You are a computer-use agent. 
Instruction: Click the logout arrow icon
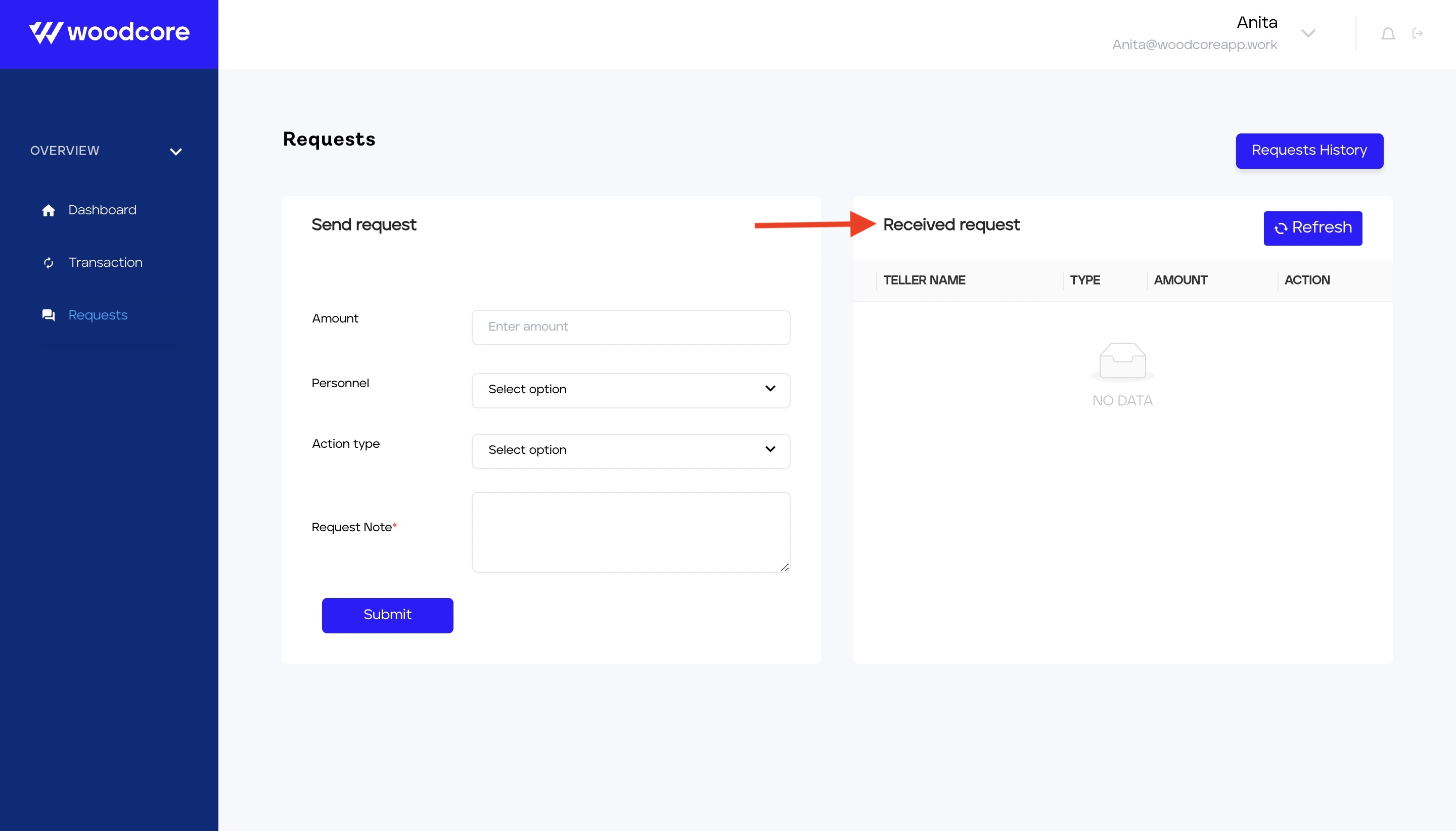(x=1417, y=34)
